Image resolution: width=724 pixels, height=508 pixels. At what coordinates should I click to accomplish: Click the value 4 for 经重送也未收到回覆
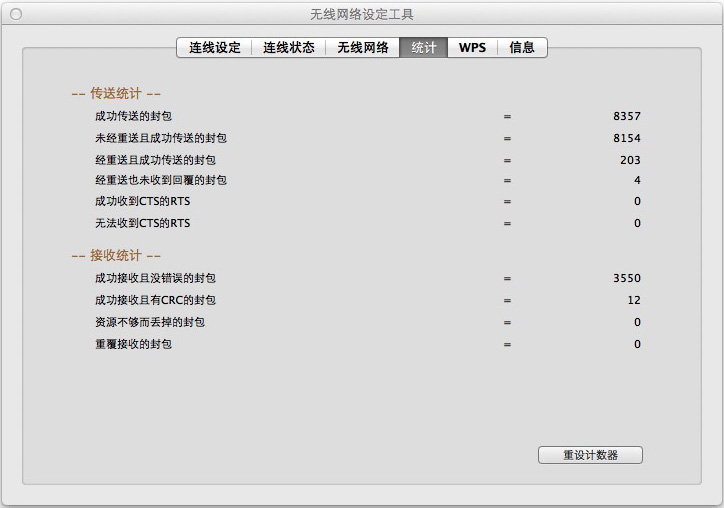(x=637, y=180)
